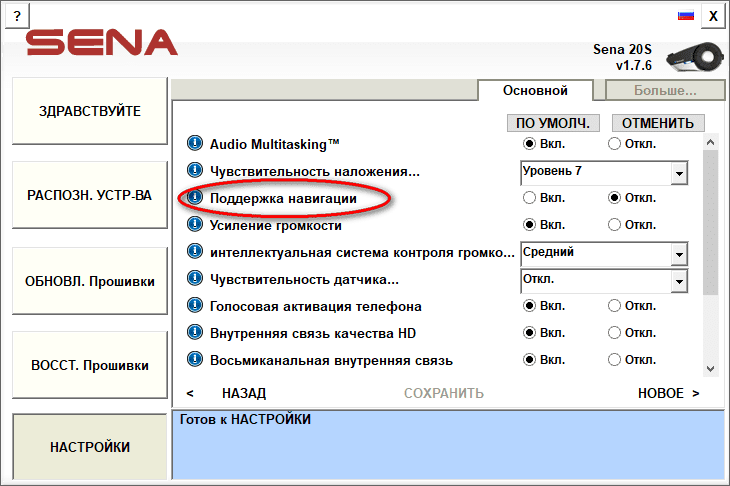Click info icon next to Поддержка навигации
Screen dimensions: 730x486
pos(195,198)
